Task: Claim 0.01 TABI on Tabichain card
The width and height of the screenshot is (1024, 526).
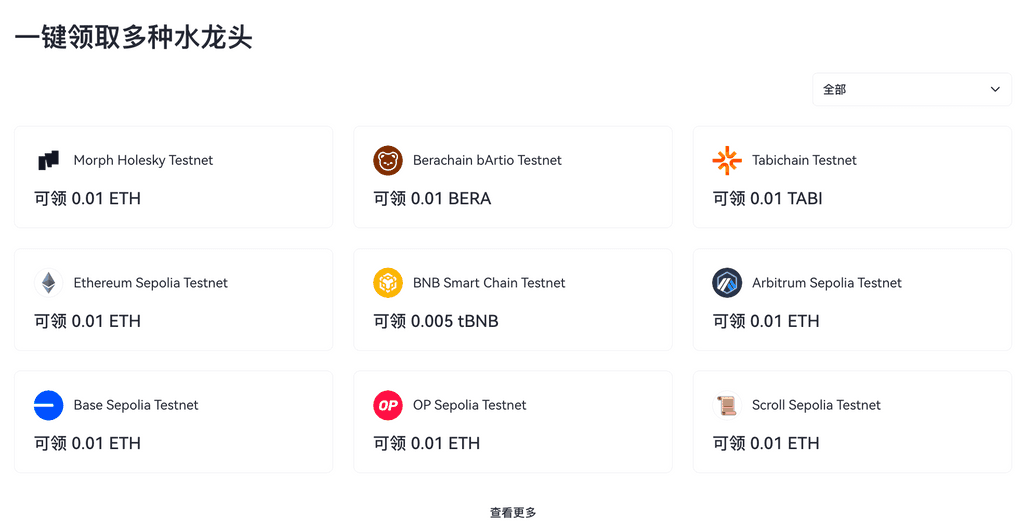Action: coord(768,199)
